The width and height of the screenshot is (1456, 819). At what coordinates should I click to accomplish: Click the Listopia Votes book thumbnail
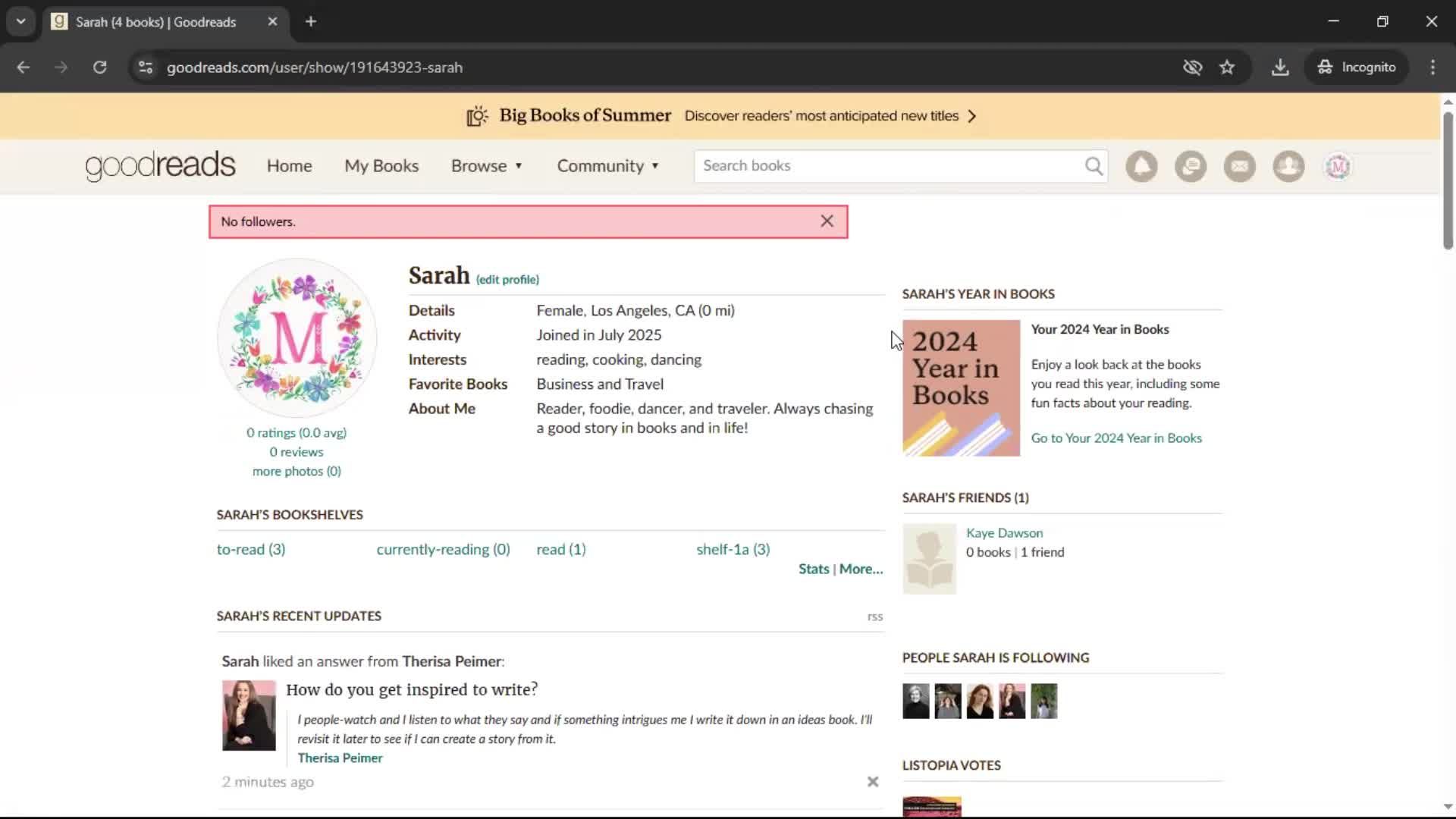(x=932, y=806)
